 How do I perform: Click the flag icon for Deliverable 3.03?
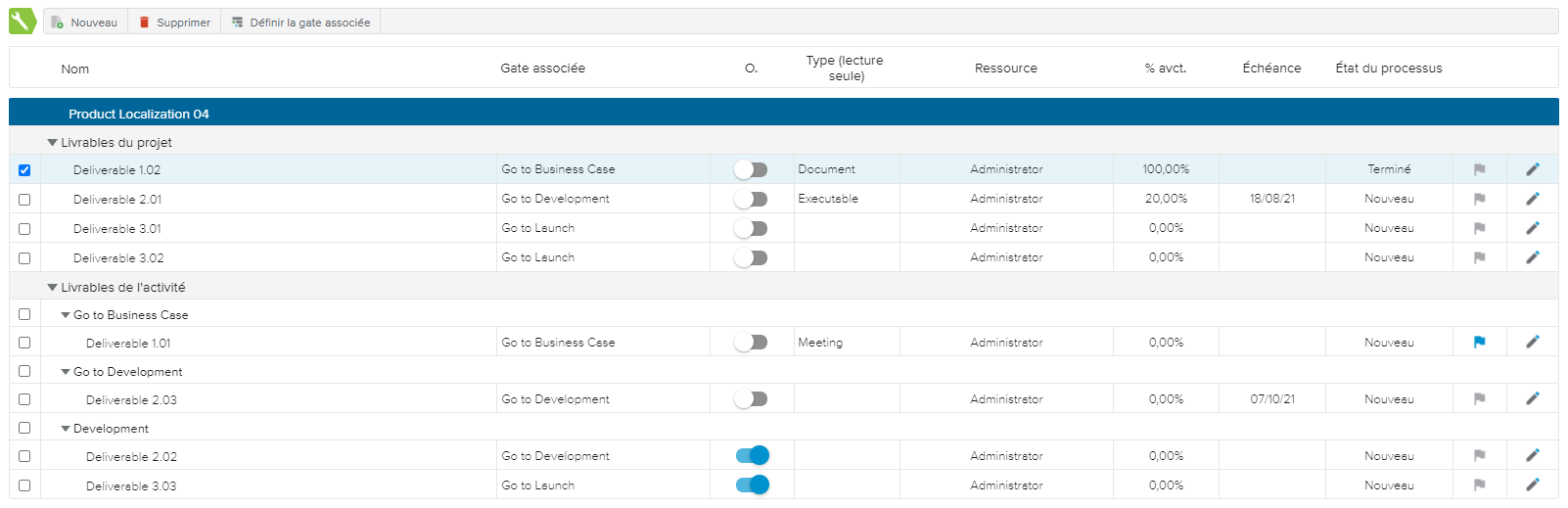point(1479,485)
